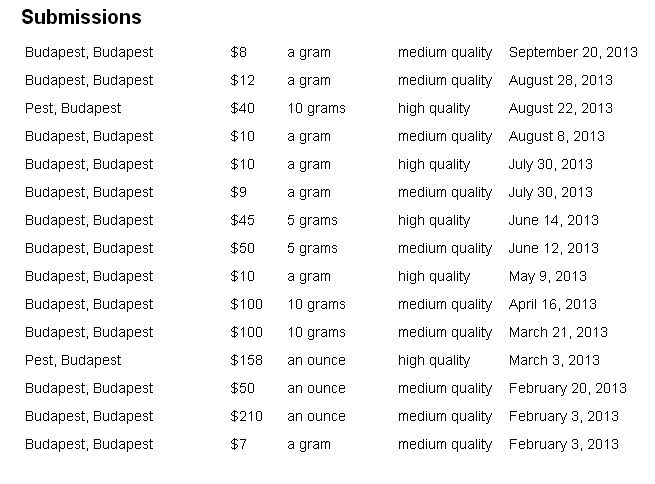The width and height of the screenshot is (655, 484).
Task: Click the May 9, 2013 date
Action: [548, 276]
